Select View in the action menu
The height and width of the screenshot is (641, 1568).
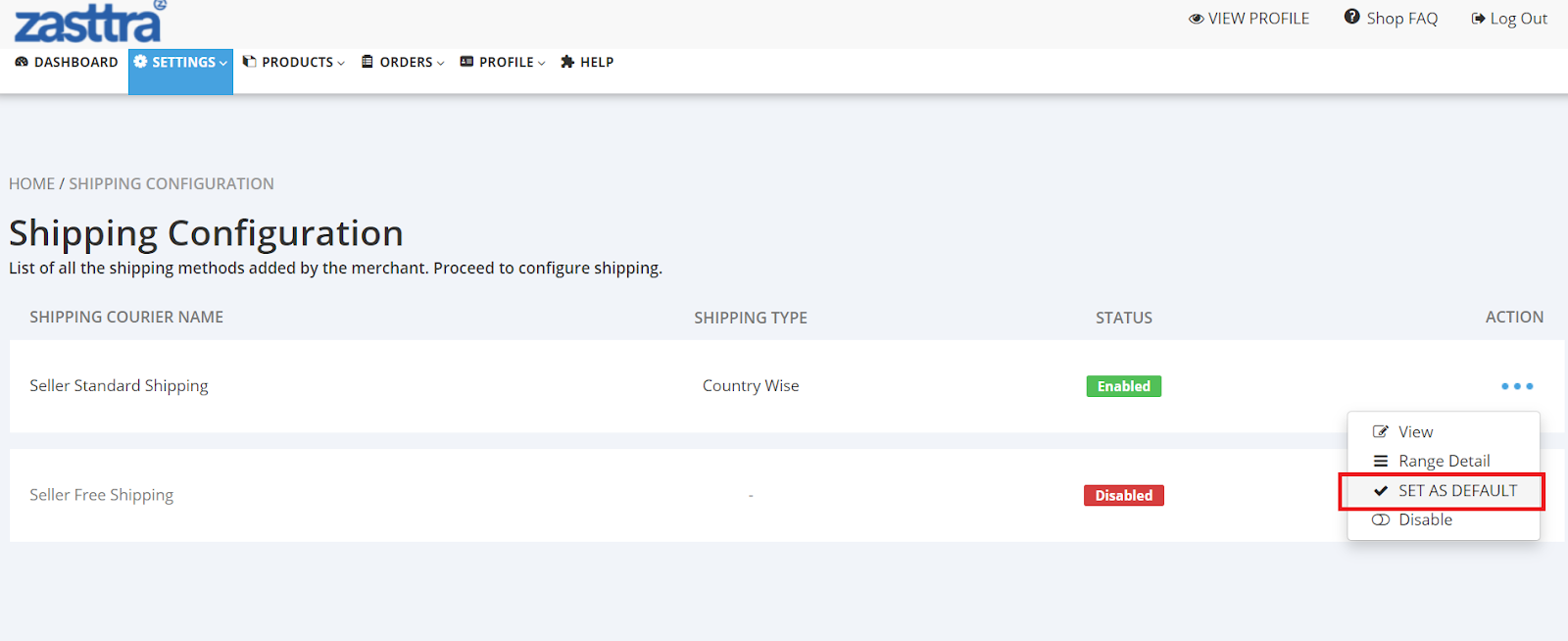tap(1415, 432)
